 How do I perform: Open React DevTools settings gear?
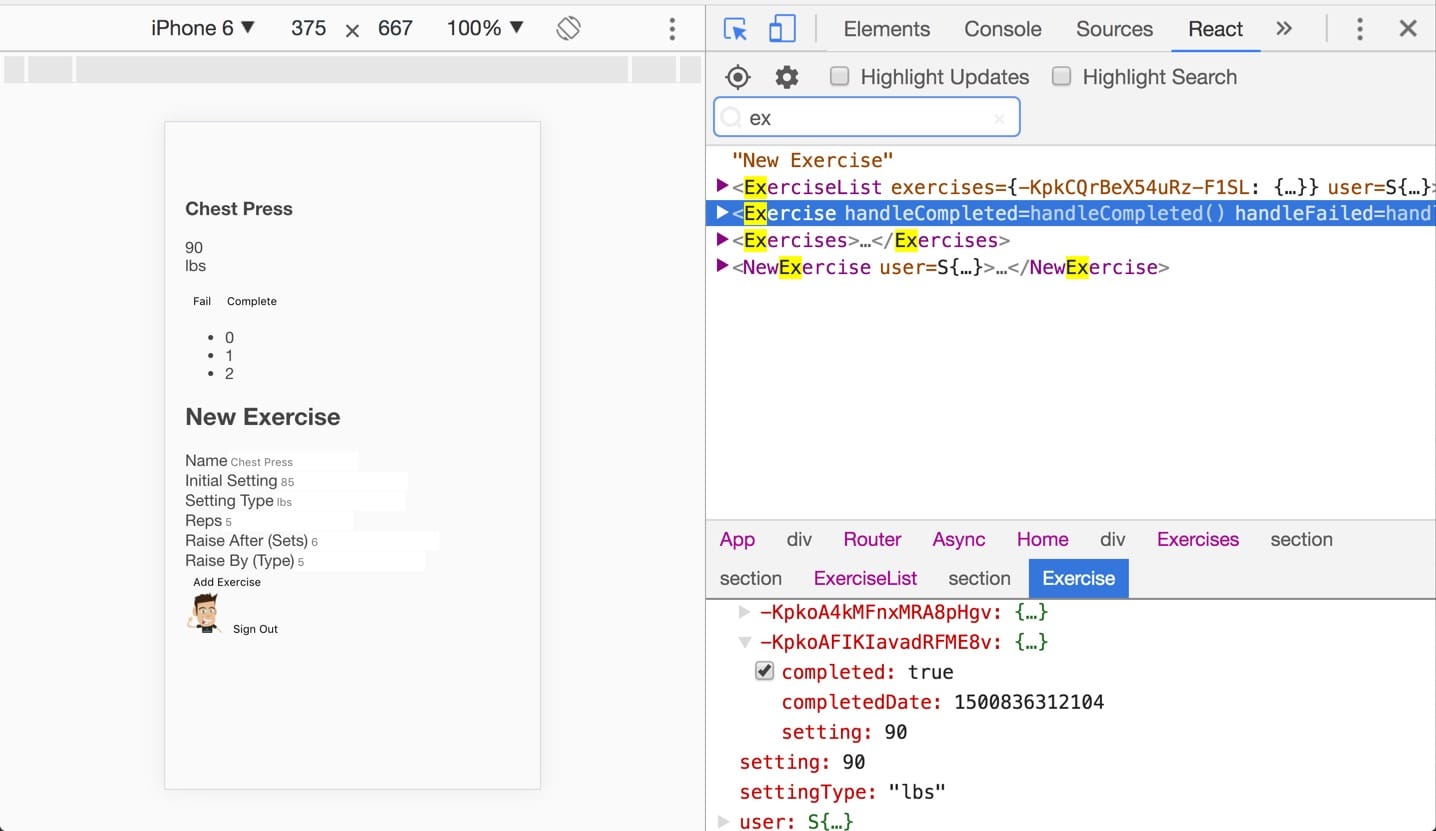[x=787, y=77]
